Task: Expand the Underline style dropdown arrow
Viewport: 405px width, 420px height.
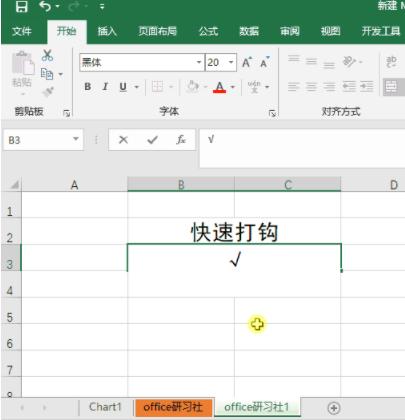Action: pyautogui.click(x=137, y=87)
